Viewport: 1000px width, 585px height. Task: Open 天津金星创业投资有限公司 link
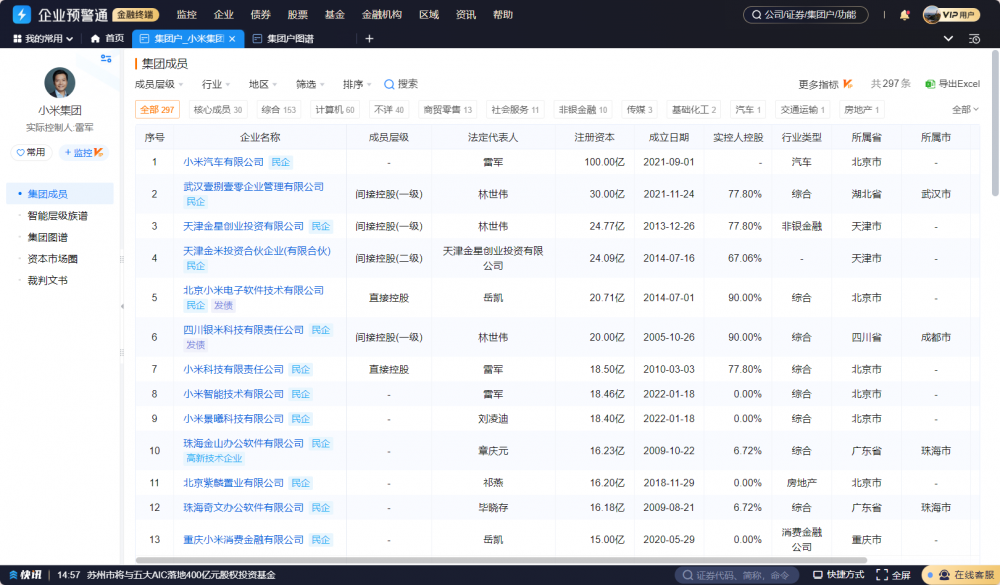[x=244, y=226]
